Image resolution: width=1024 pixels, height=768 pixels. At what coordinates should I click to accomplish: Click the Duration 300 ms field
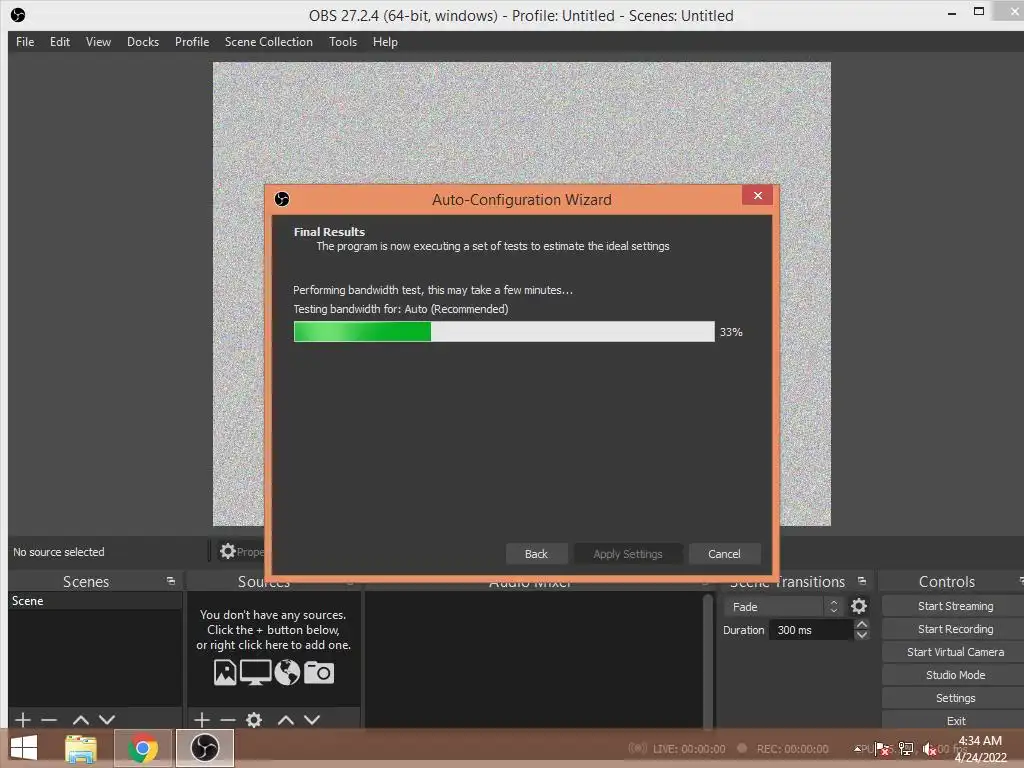click(x=811, y=630)
